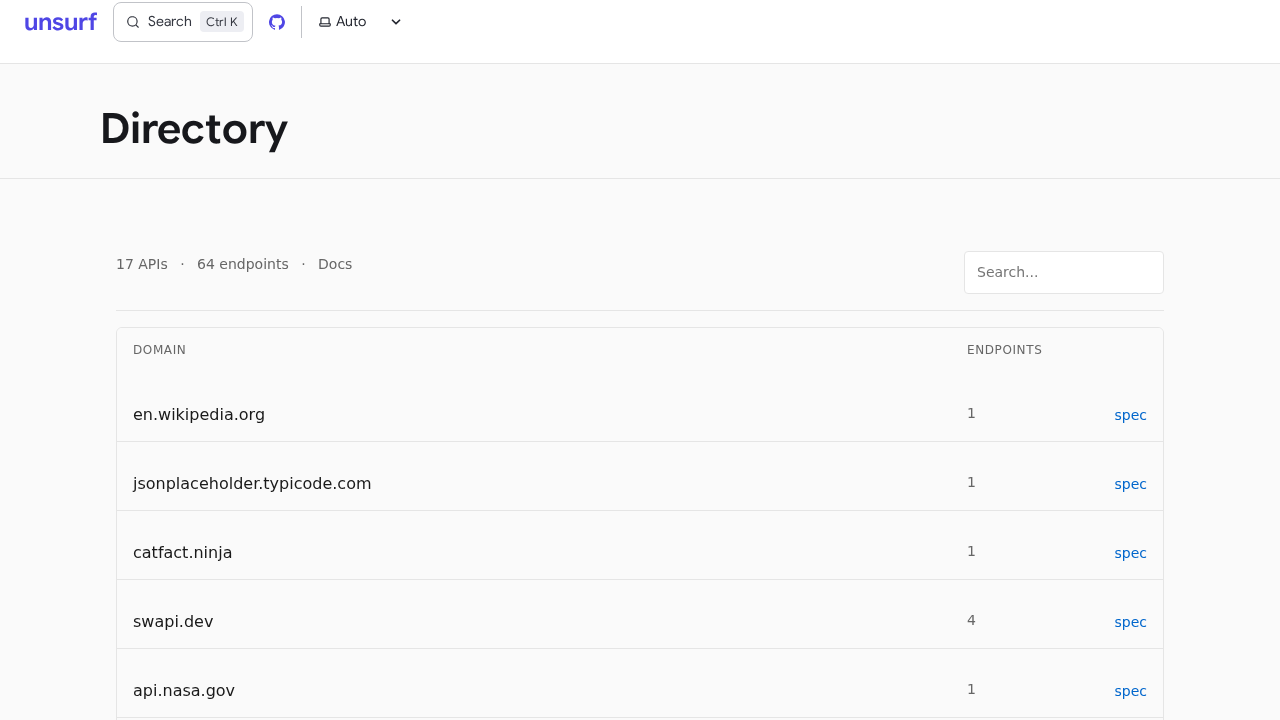Open the GitHub icon link
Viewport: 1280px width, 720px height.
point(277,22)
